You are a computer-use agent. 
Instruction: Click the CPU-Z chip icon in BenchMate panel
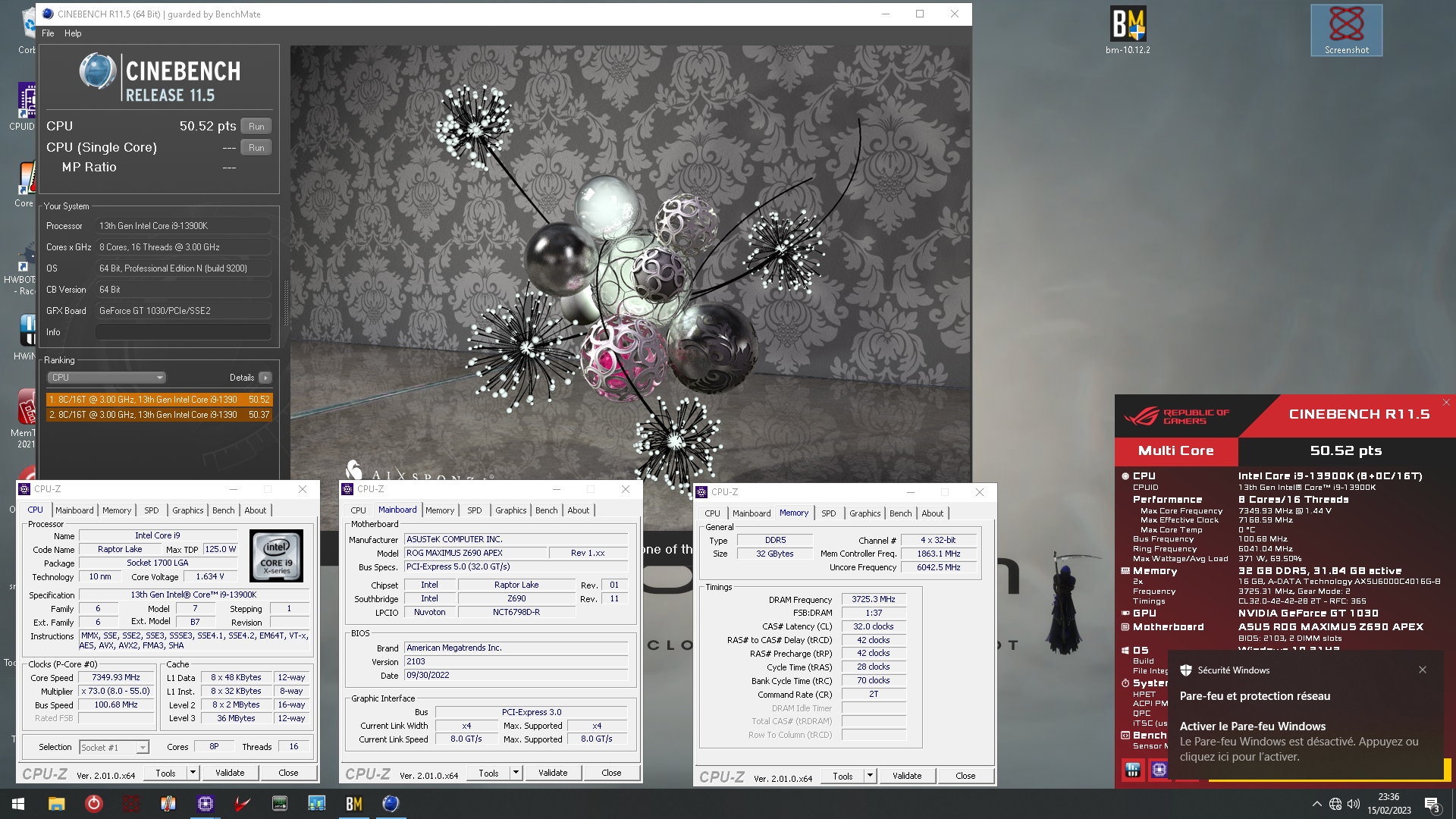click(1159, 770)
